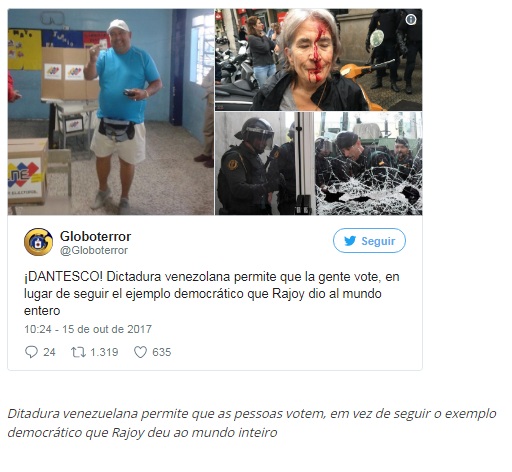Click the info icon on the photo
Screen dimensions: 512x472
click(411, 20)
